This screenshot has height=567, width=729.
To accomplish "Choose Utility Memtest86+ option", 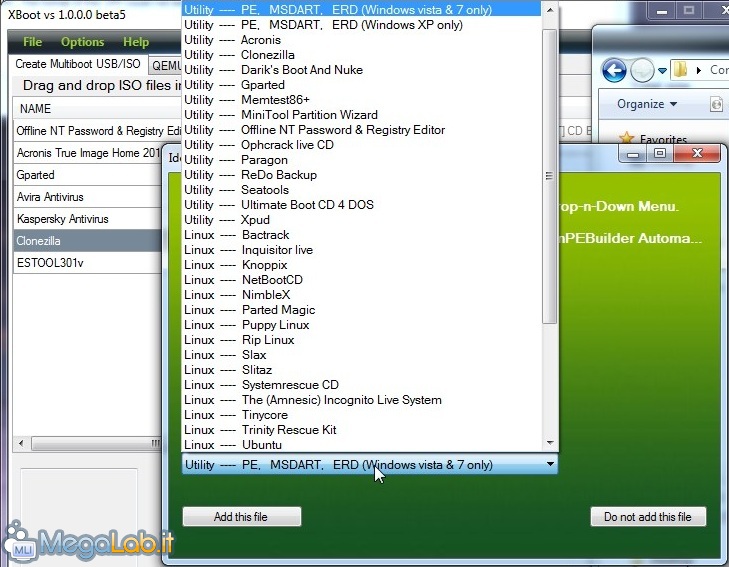I will (362, 100).
